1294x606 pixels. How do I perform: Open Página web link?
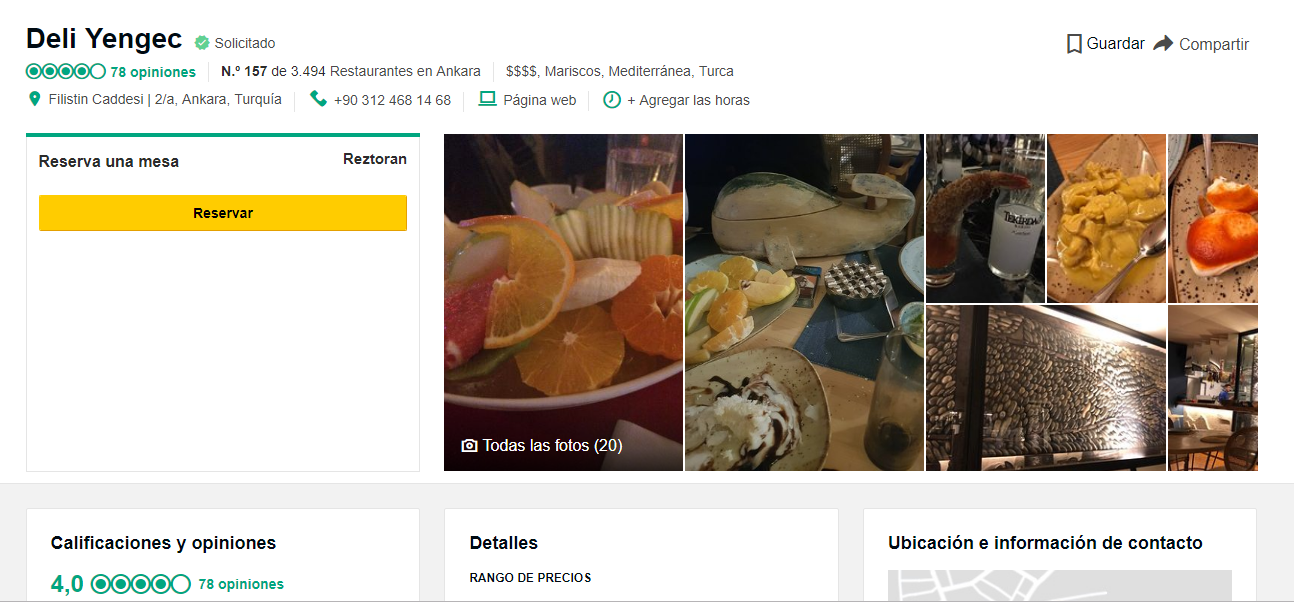pyautogui.click(x=540, y=100)
